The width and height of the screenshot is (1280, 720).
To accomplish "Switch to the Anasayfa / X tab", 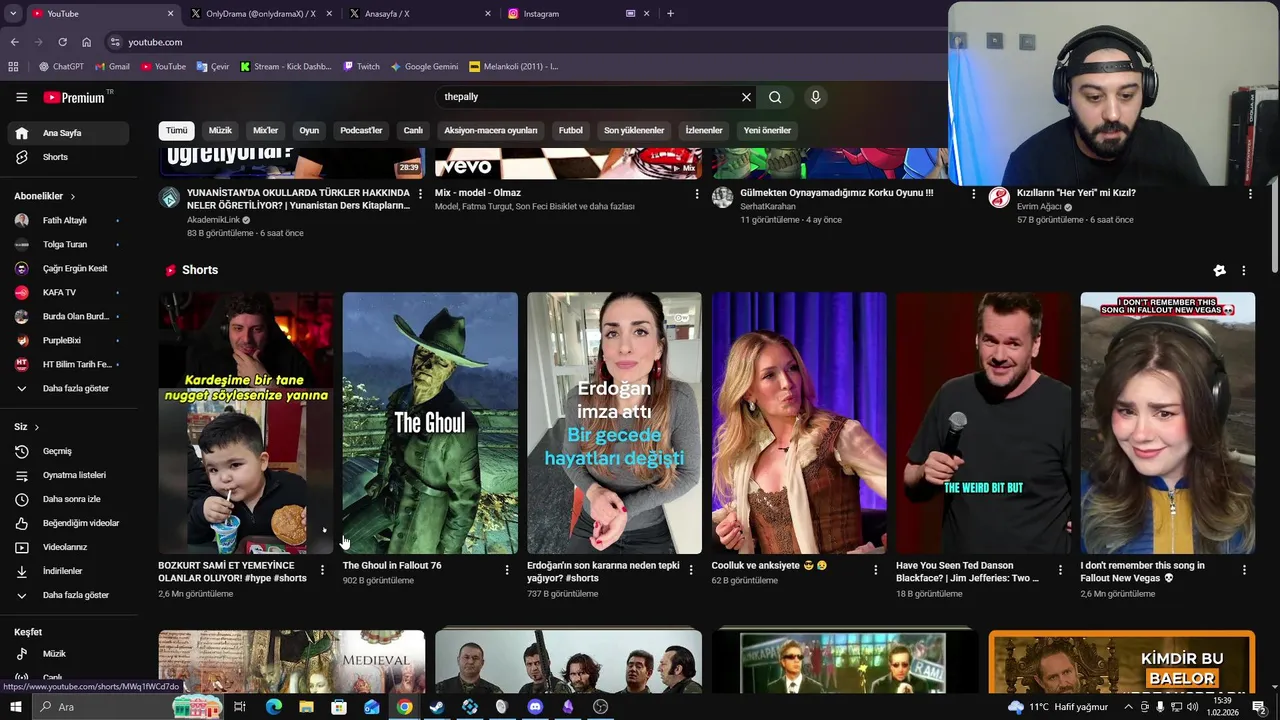I will tap(418, 14).
